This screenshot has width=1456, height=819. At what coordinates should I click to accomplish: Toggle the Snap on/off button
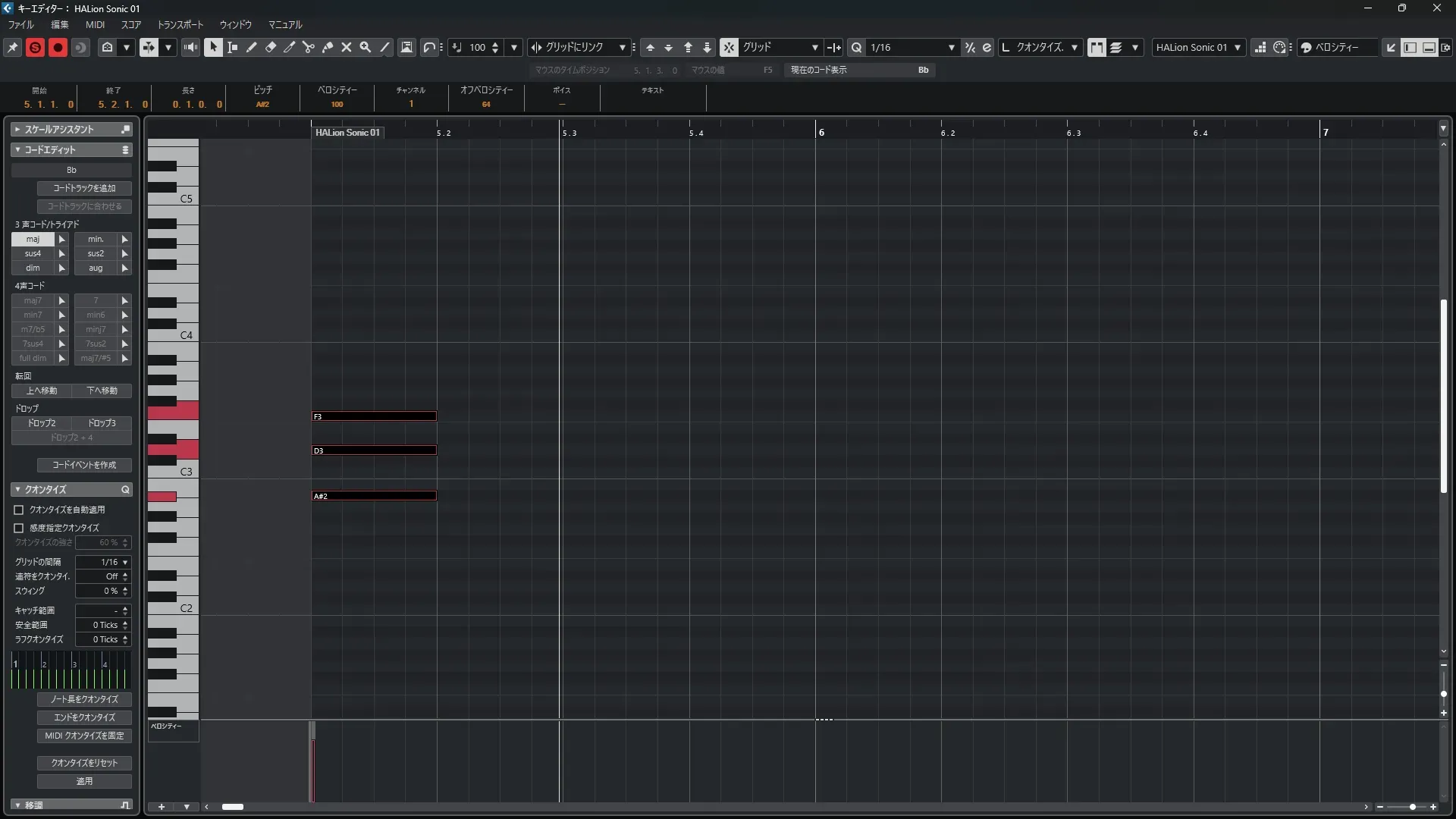728,47
